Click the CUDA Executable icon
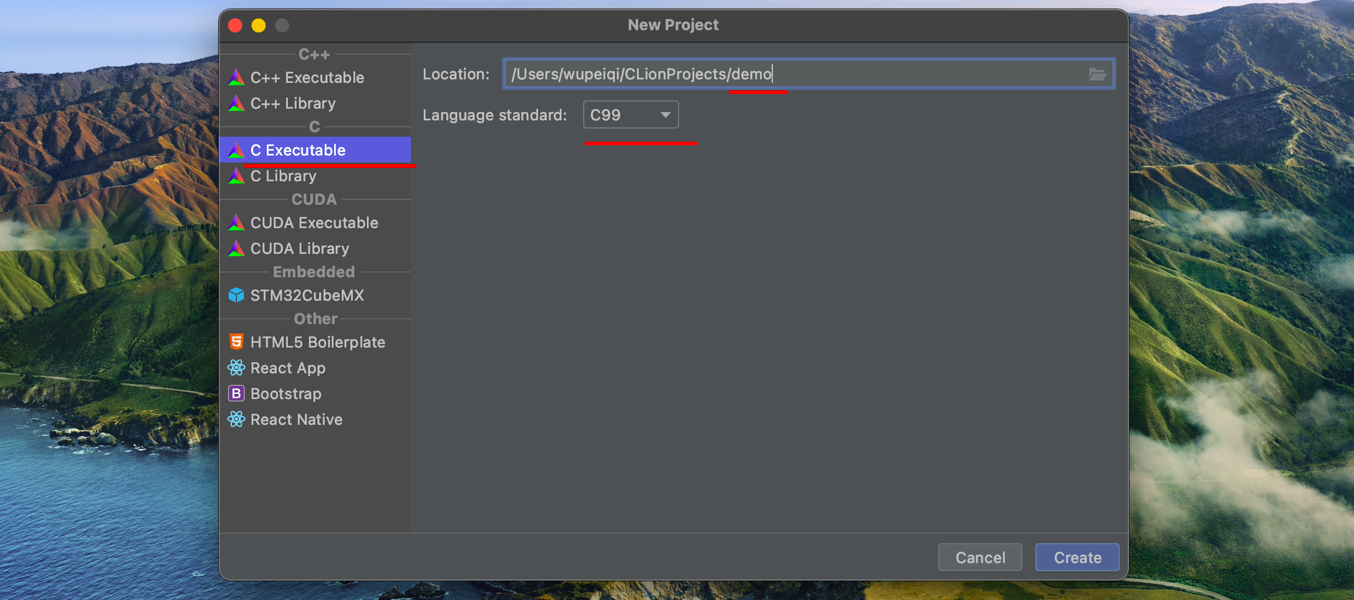Screen dimensions: 1354x600 pyautogui.click(x=236, y=223)
